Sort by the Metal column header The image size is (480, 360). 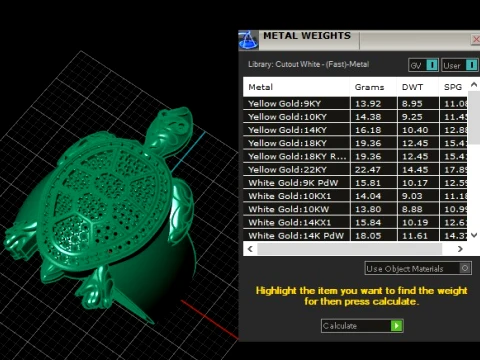click(296, 87)
